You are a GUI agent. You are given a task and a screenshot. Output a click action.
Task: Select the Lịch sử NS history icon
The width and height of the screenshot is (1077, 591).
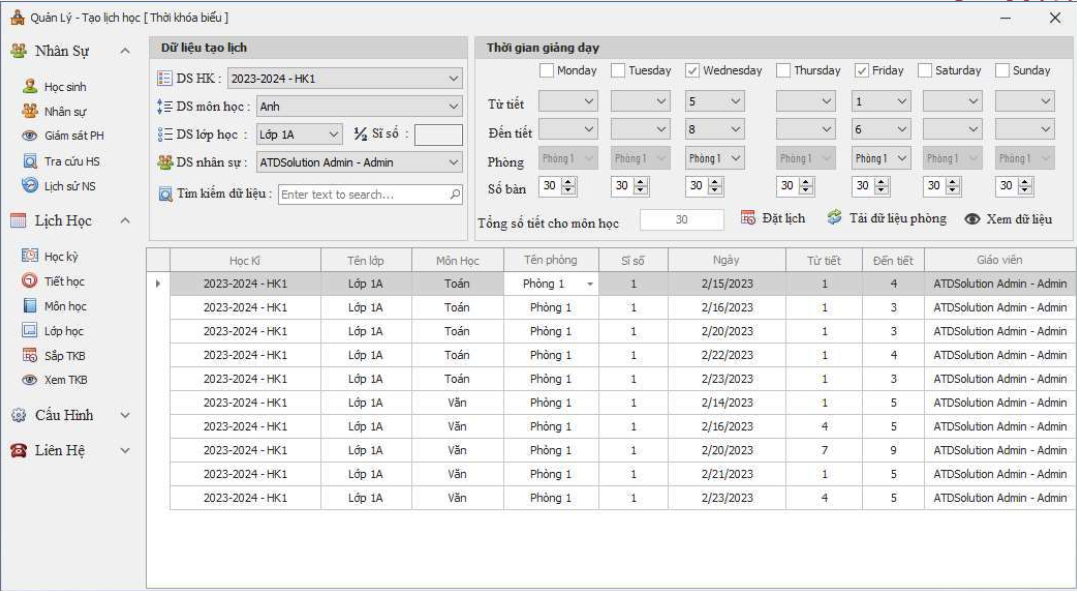tap(30, 186)
